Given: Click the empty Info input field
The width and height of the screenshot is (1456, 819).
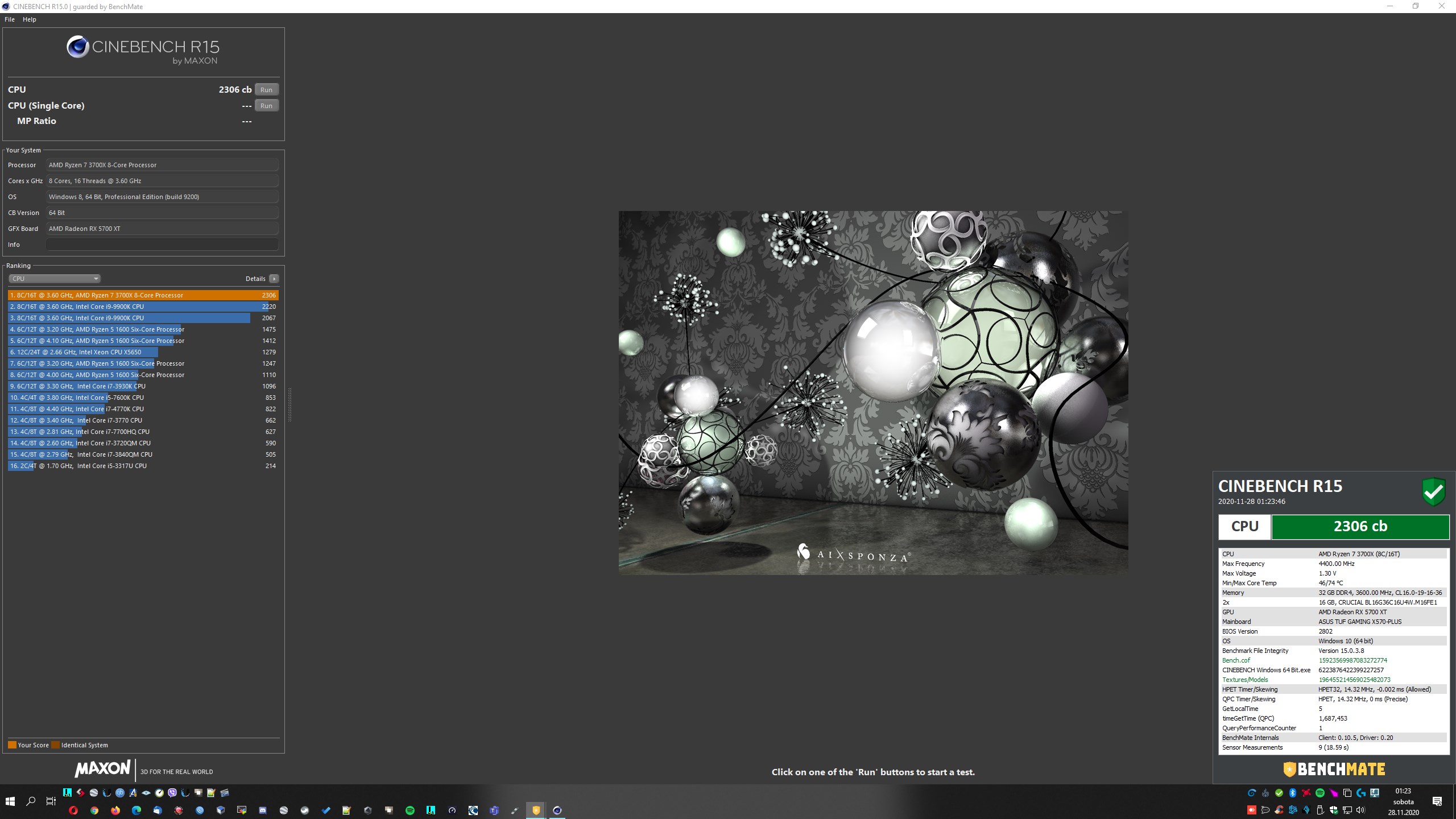Looking at the screenshot, I should pyautogui.click(x=162, y=245).
